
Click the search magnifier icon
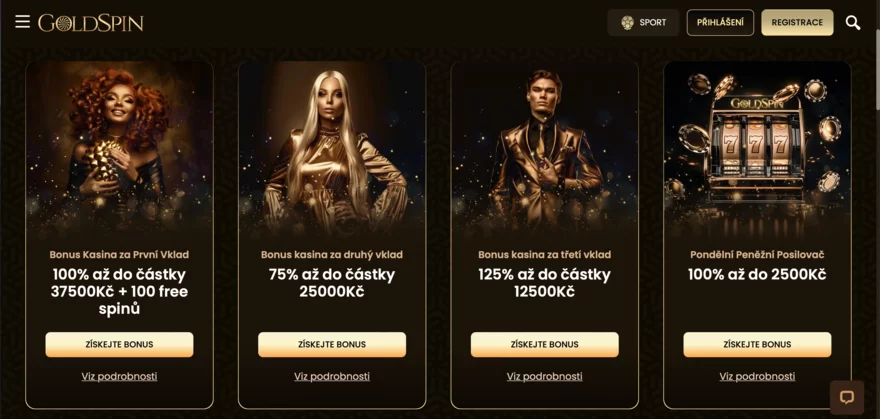click(x=852, y=23)
